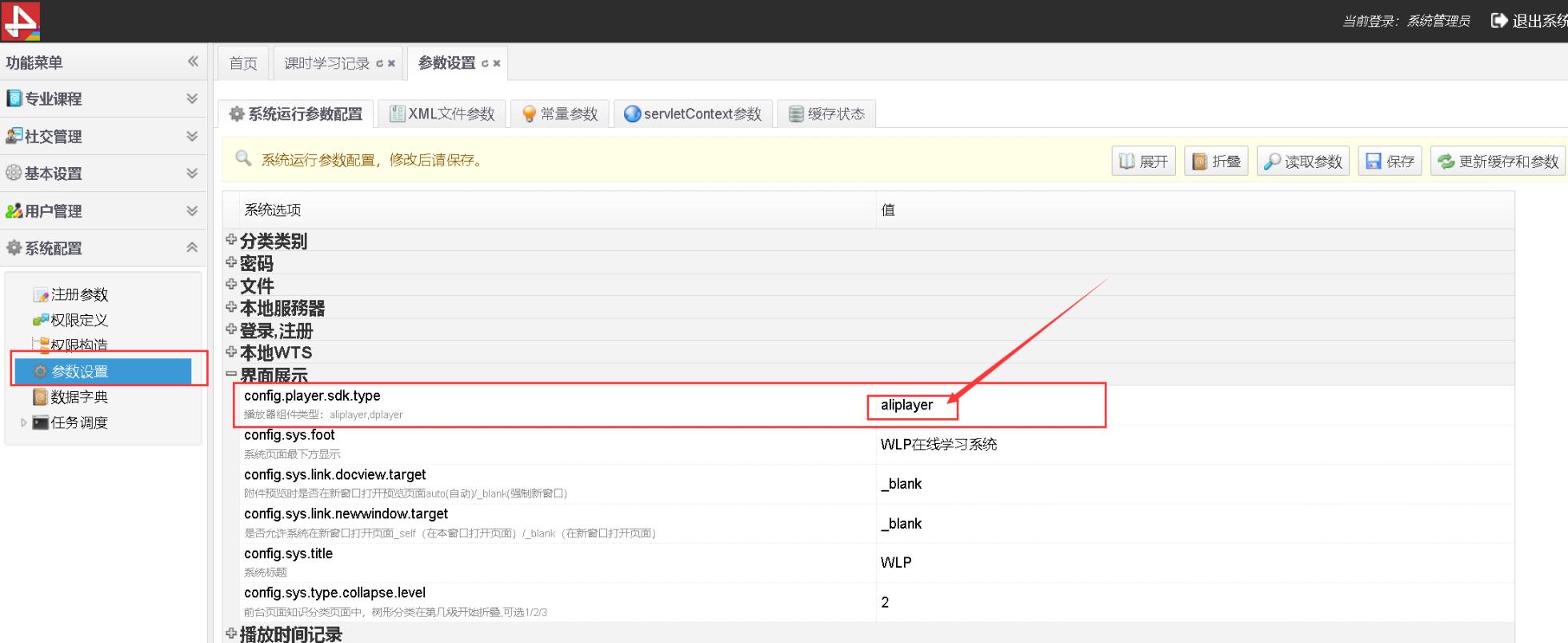Click the red application logo
Screen dimensions: 1568x643
[x=21, y=21]
